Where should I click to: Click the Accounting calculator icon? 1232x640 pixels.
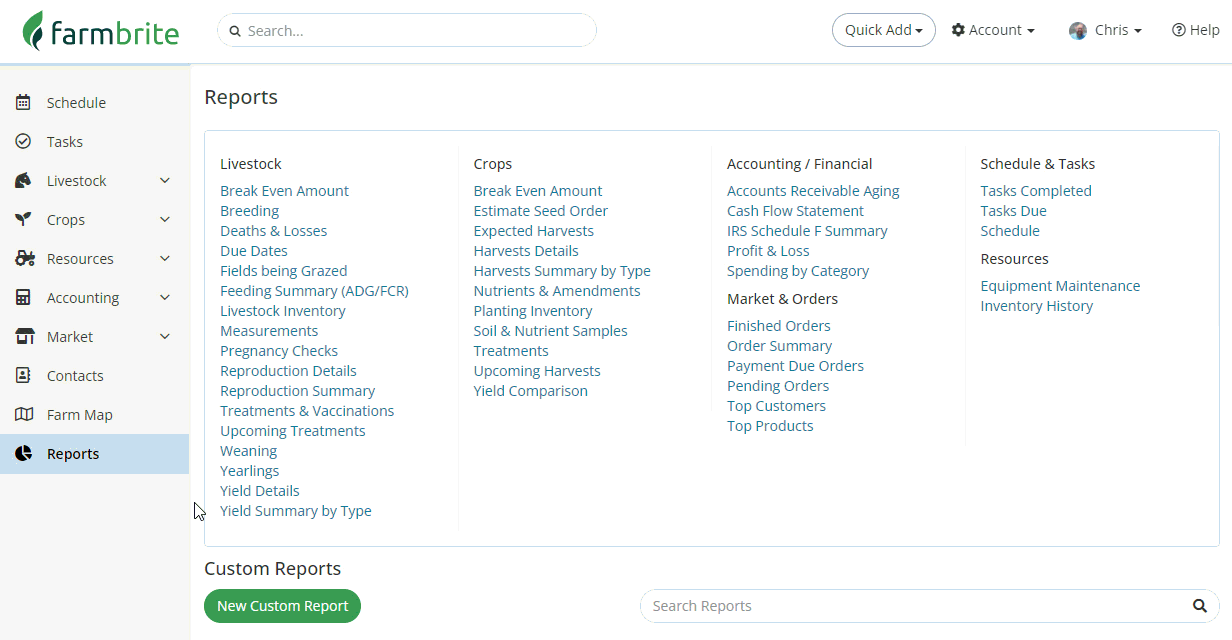pos(24,297)
